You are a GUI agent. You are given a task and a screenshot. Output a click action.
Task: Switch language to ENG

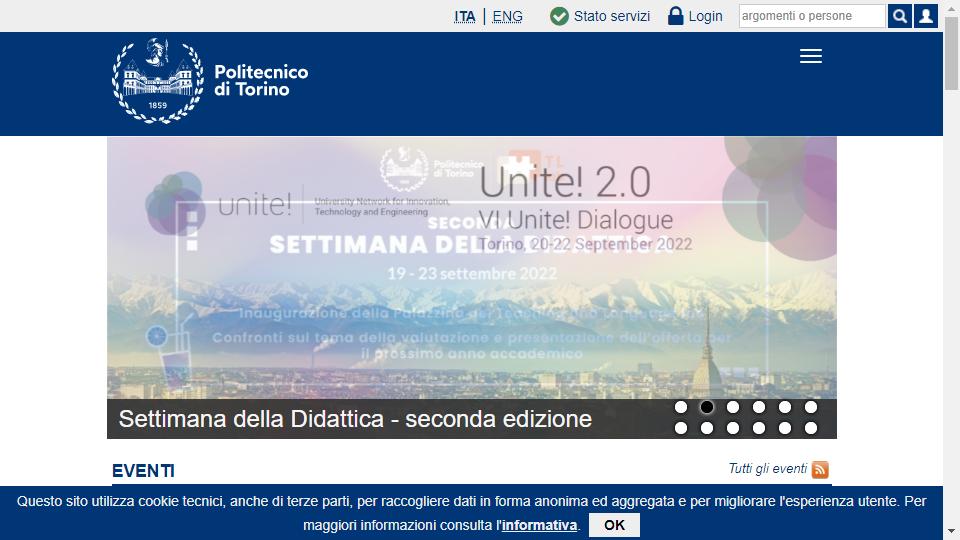tap(508, 17)
